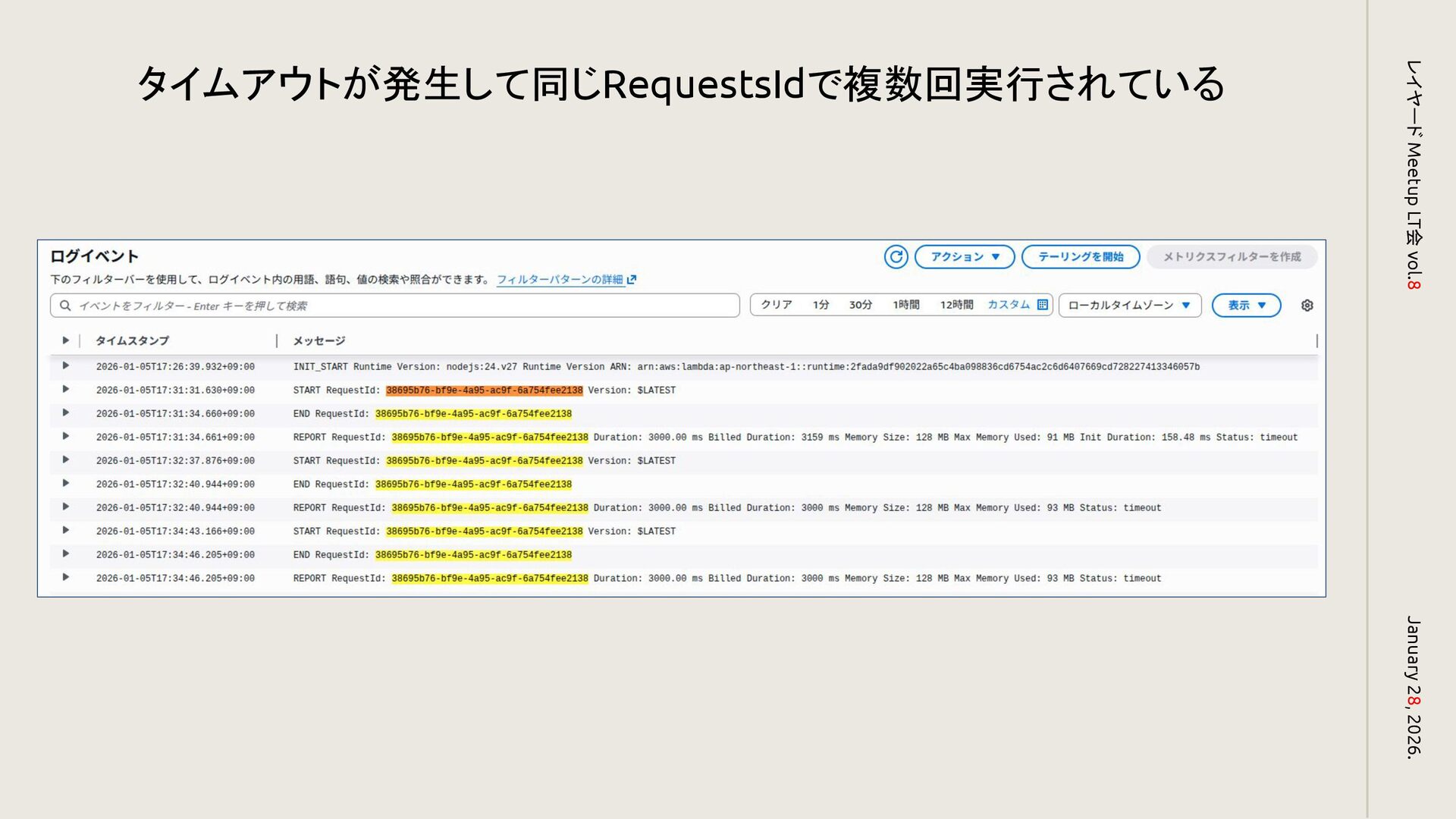Click the external link icon after フィルターパターンの詳細
The width and height of the screenshot is (1456, 819).
click(632, 280)
